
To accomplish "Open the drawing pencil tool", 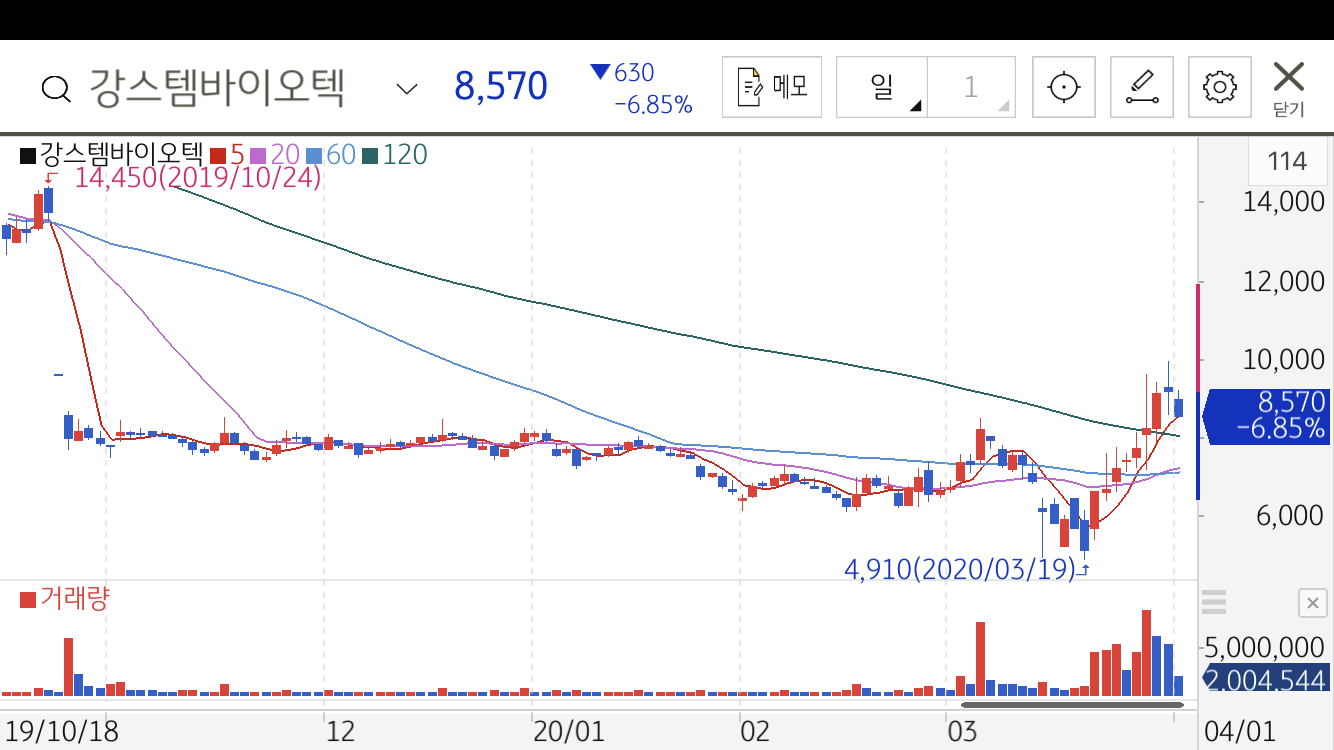I will [x=1142, y=87].
